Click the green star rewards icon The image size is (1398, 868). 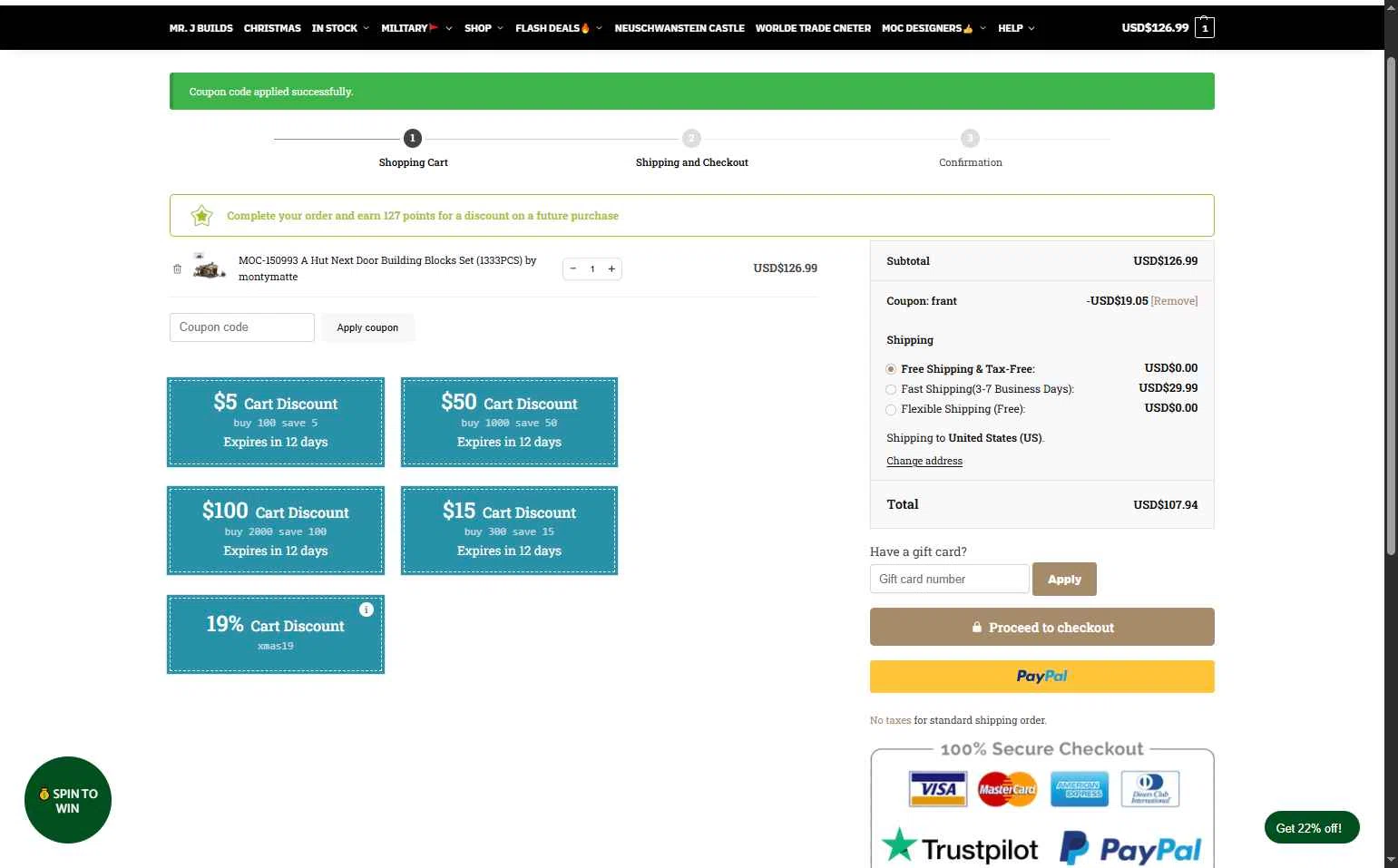click(x=201, y=216)
